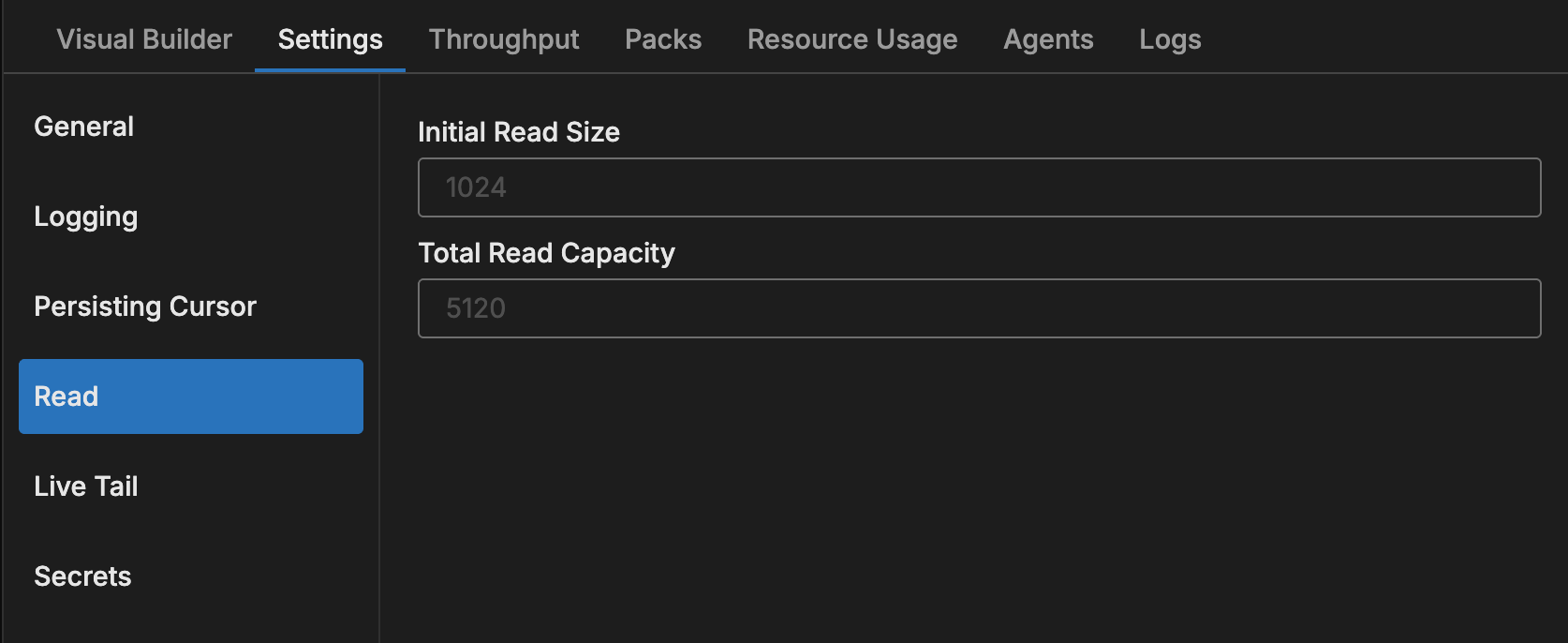This screenshot has width=1568, height=643.
Task: Open the Persisting Cursor settings
Action: click(145, 307)
